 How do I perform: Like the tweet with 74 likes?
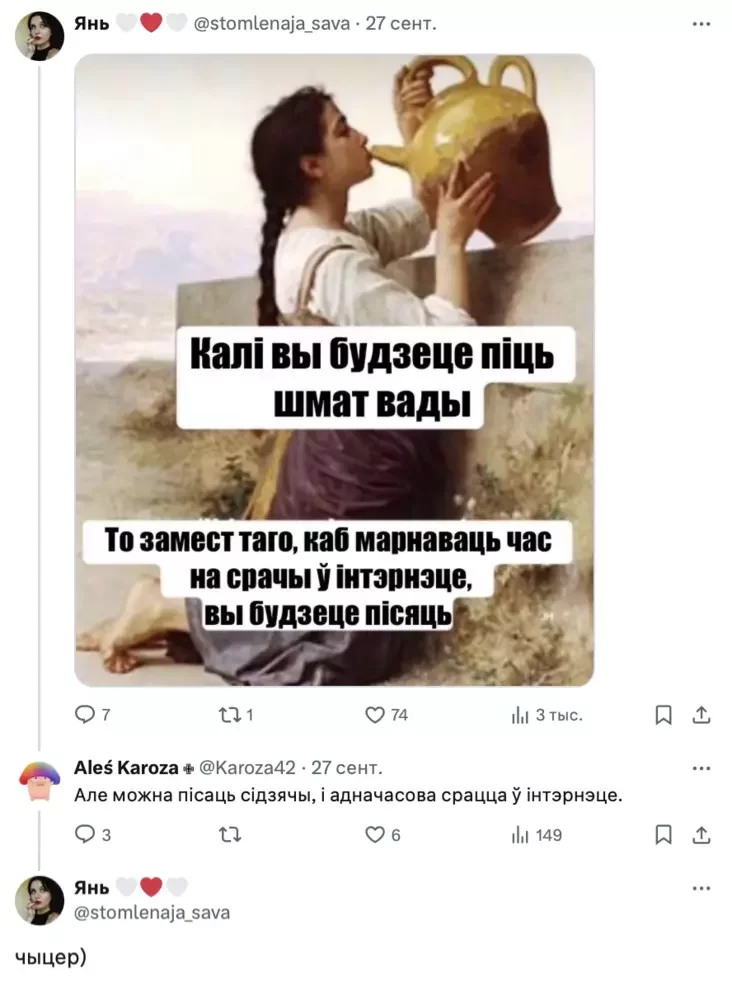click(386, 715)
